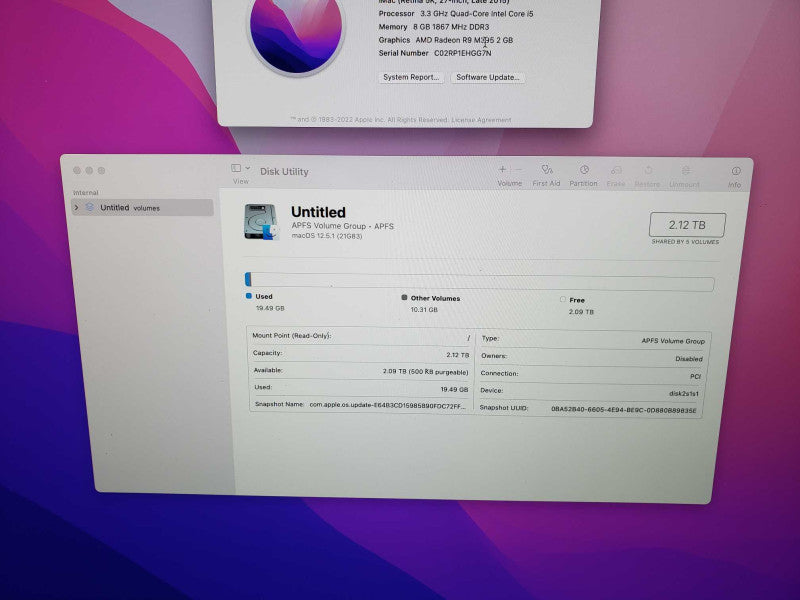This screenshot has width=800, height=600.
Task: Click the Device disk2s1s1 value
Action: point(684,393)
